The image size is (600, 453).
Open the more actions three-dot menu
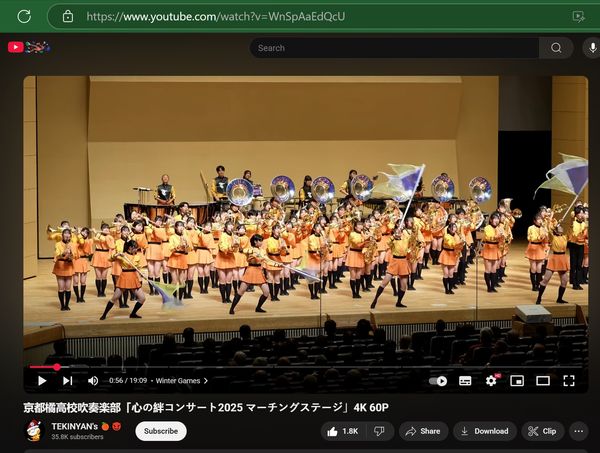click(x=579, y=432)
